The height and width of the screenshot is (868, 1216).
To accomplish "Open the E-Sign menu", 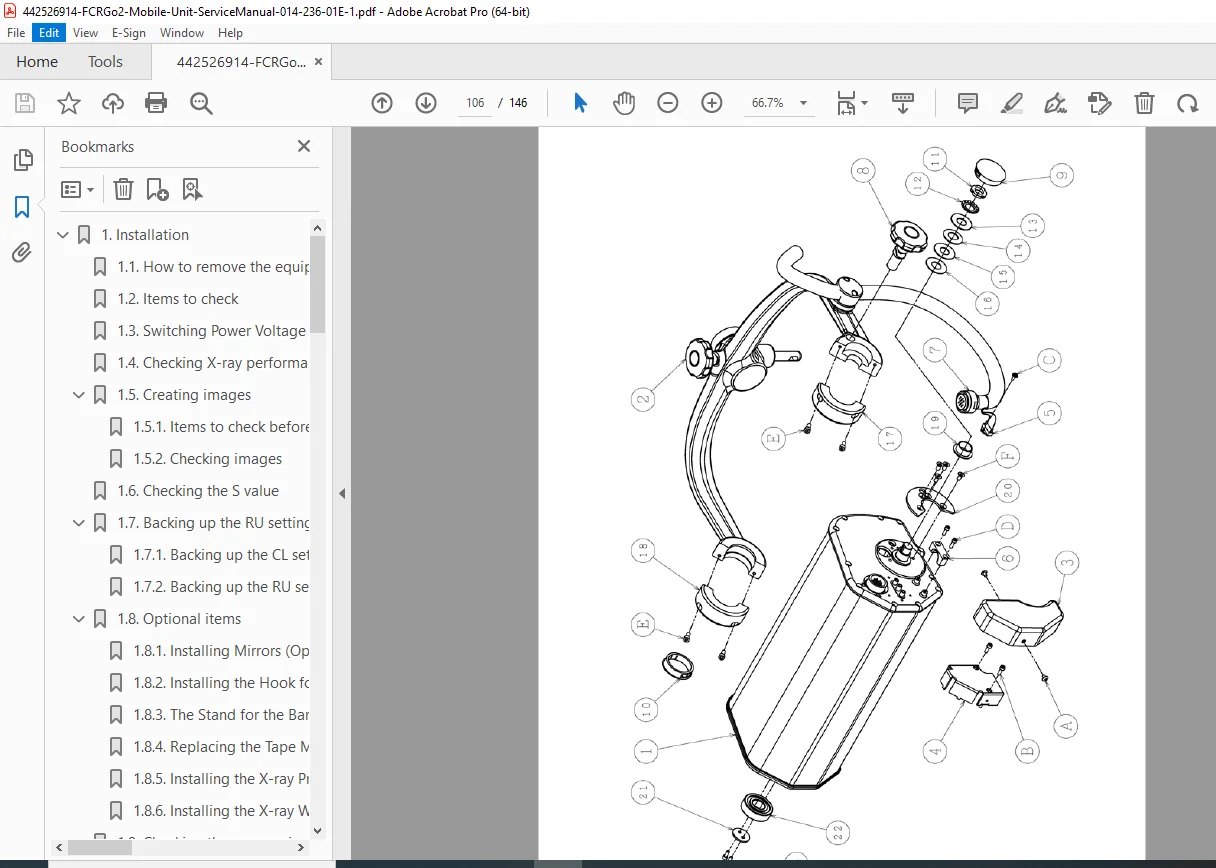I will 129,33.
